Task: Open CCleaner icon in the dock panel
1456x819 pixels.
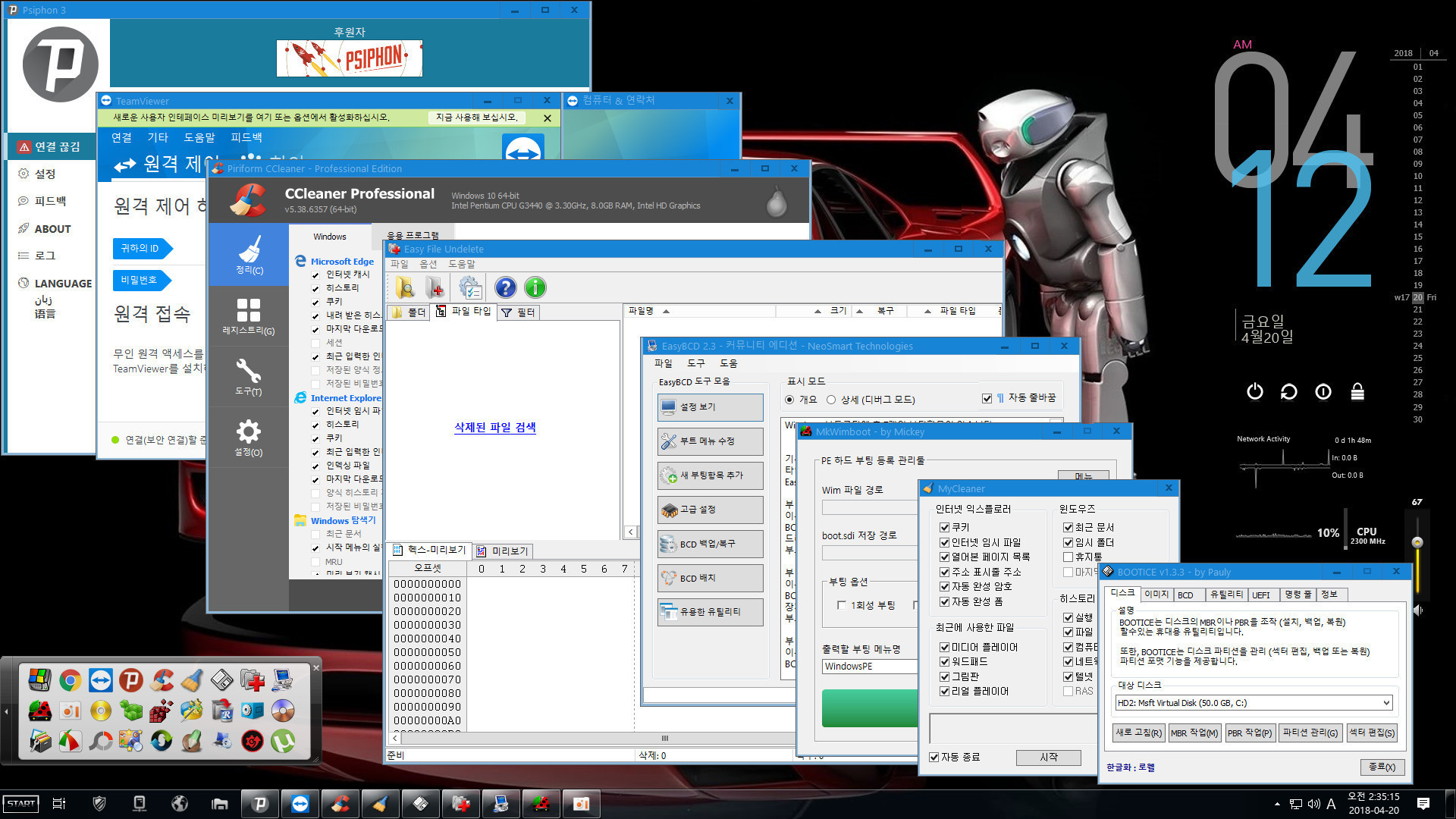Action: tap(161, 680)
